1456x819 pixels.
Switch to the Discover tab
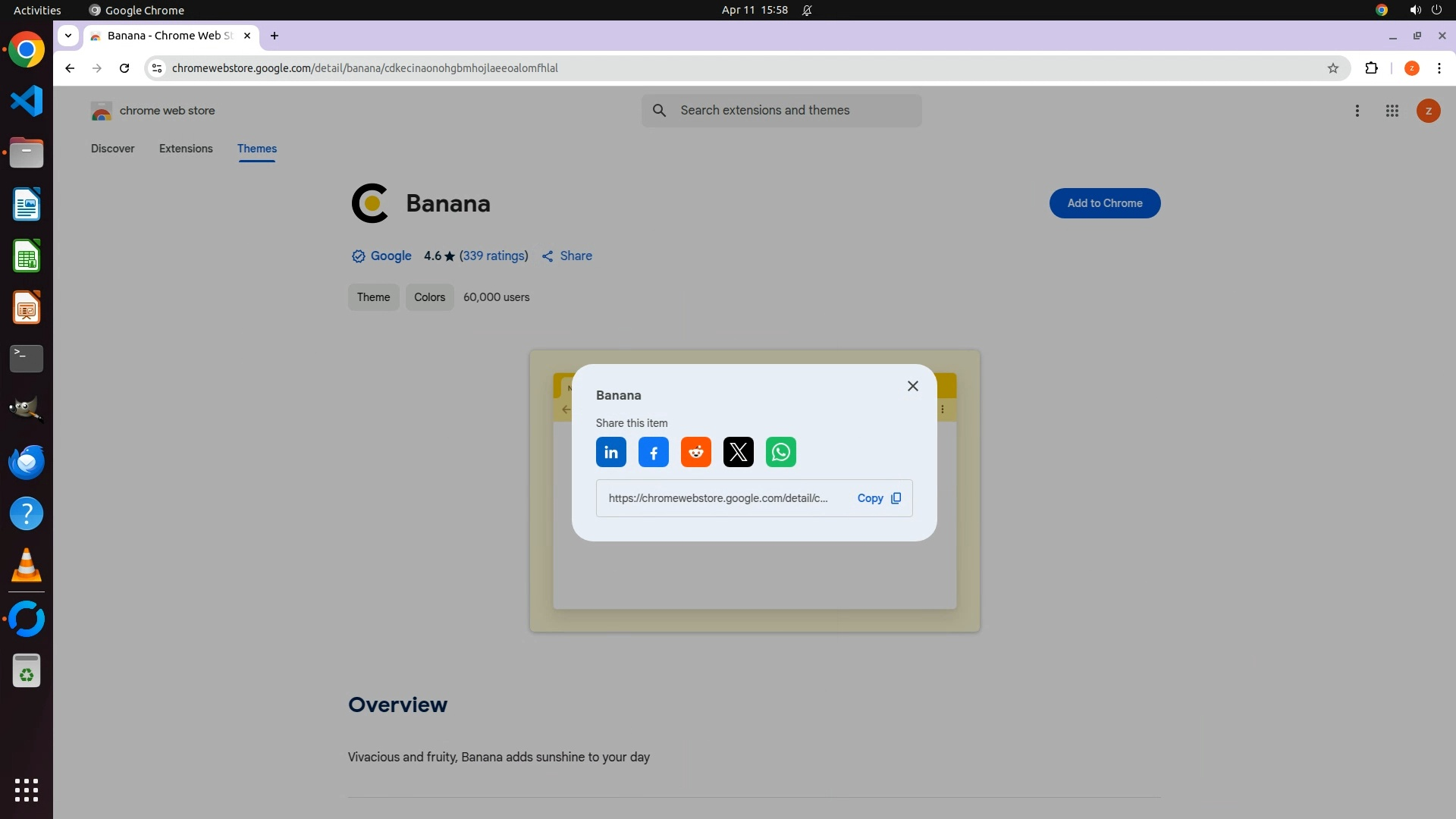112,149
